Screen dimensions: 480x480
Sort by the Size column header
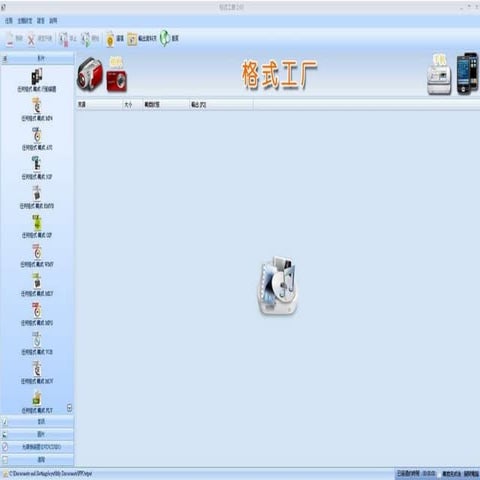[x=133, y=105]
